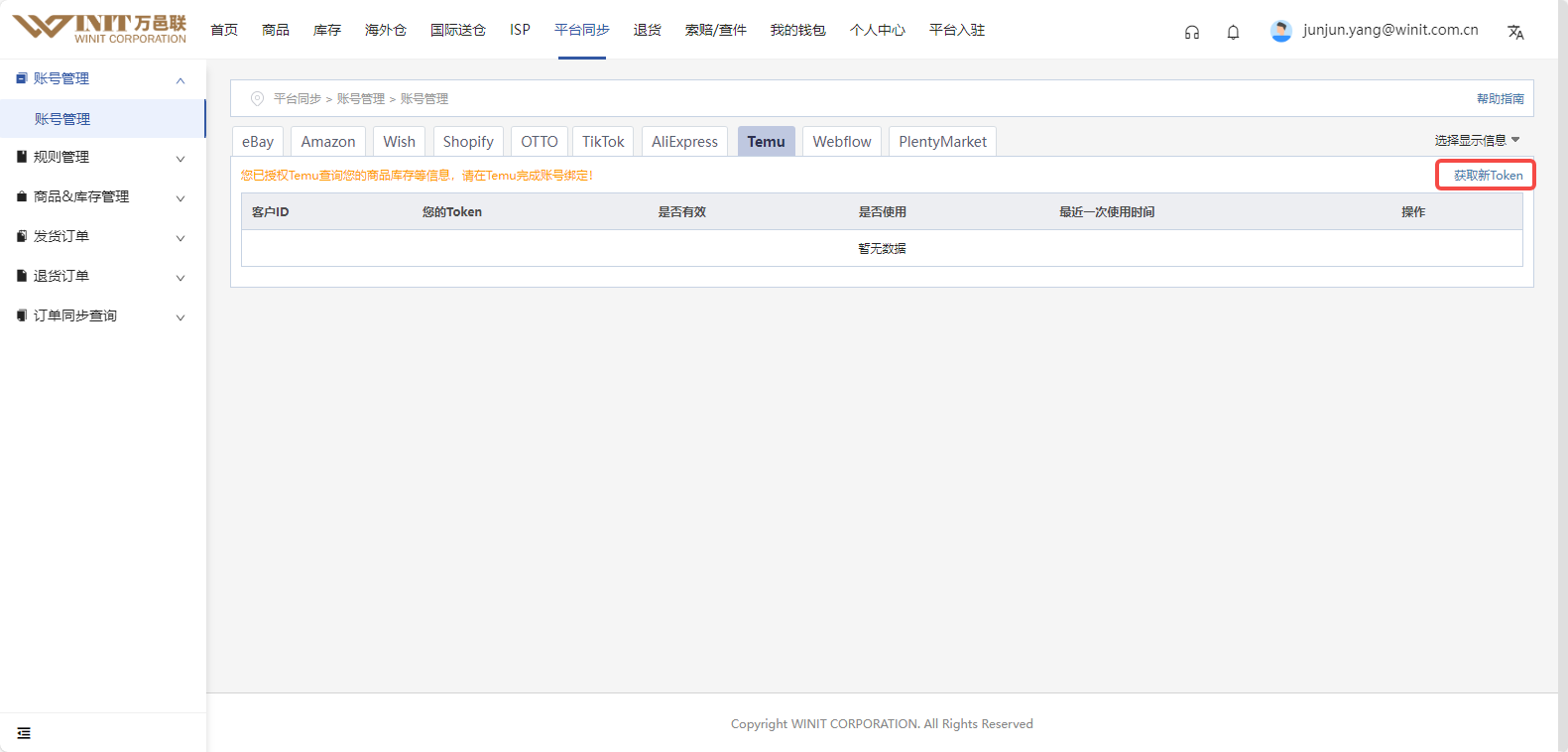Select the 账号管理 section icon in sidebar

22,78
